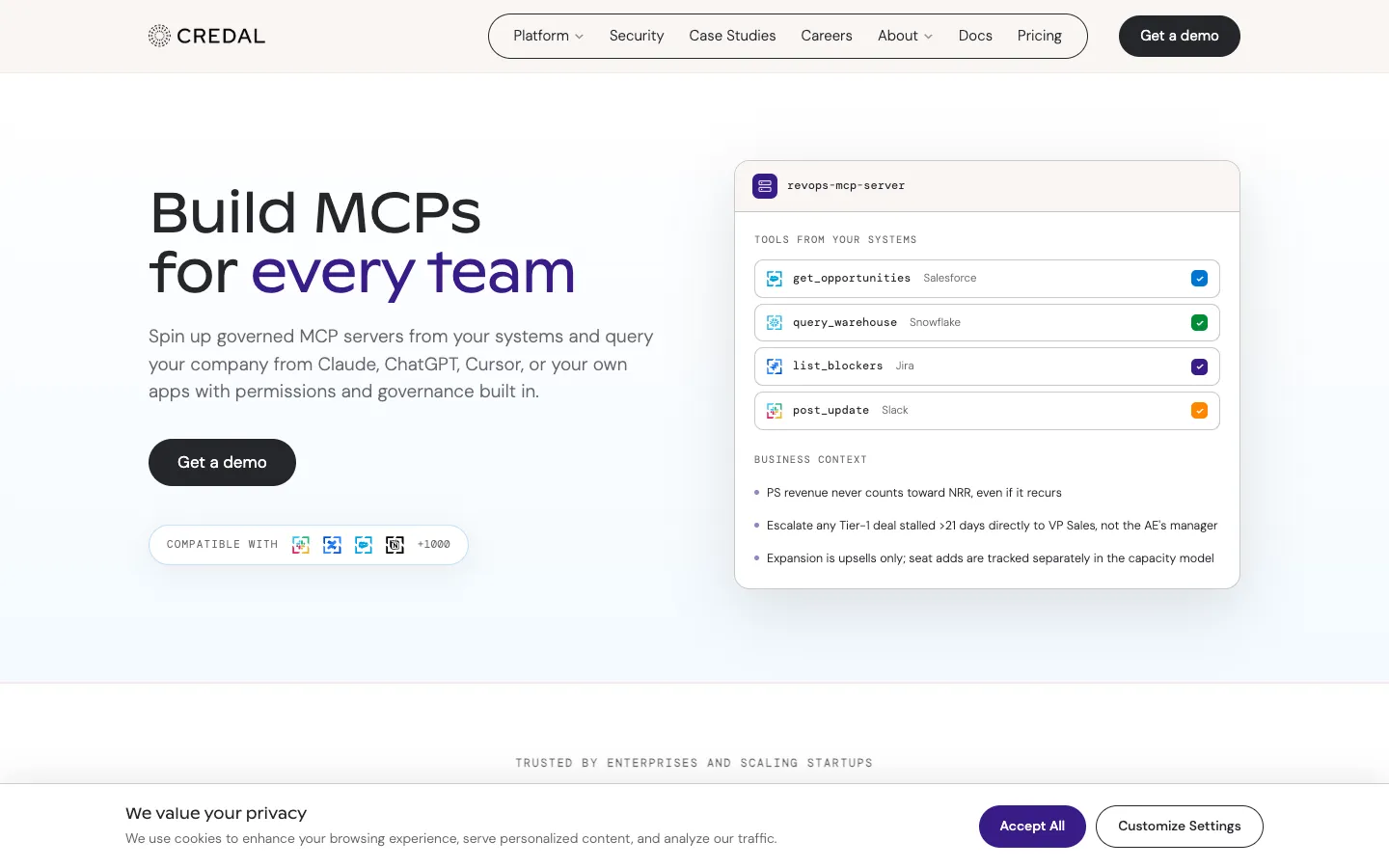
Task: Click the Salesforce icon beside get_opportunities
Action: (x=775, y=279)
